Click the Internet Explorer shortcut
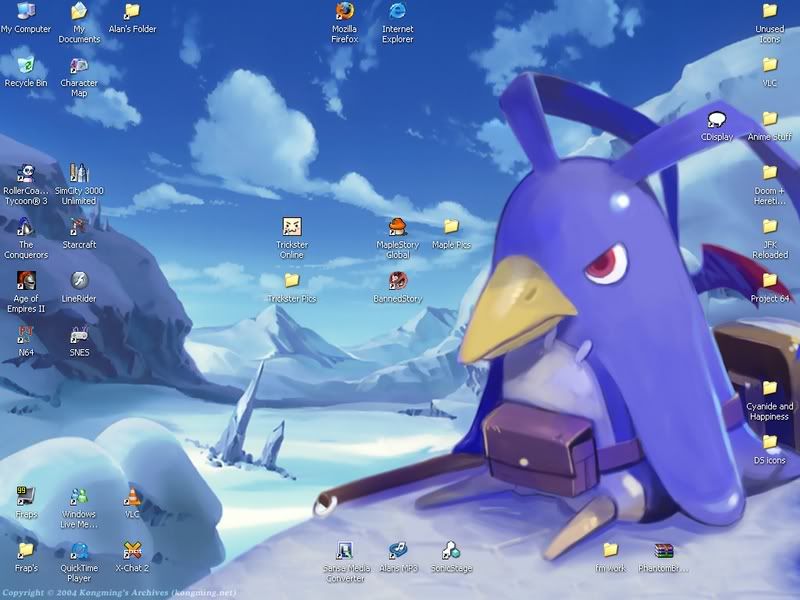Screen dimensions: 800x600 click(397, 22)
